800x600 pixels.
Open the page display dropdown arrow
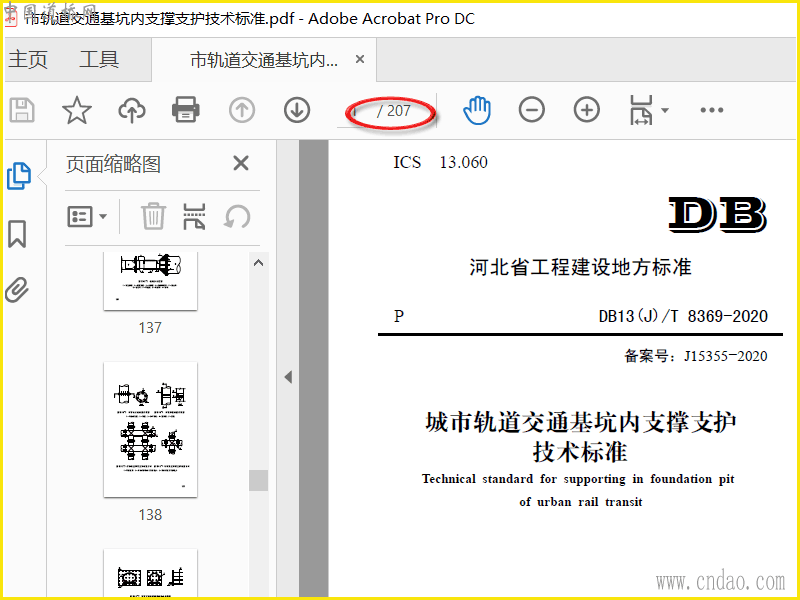(x=665, y=110)
